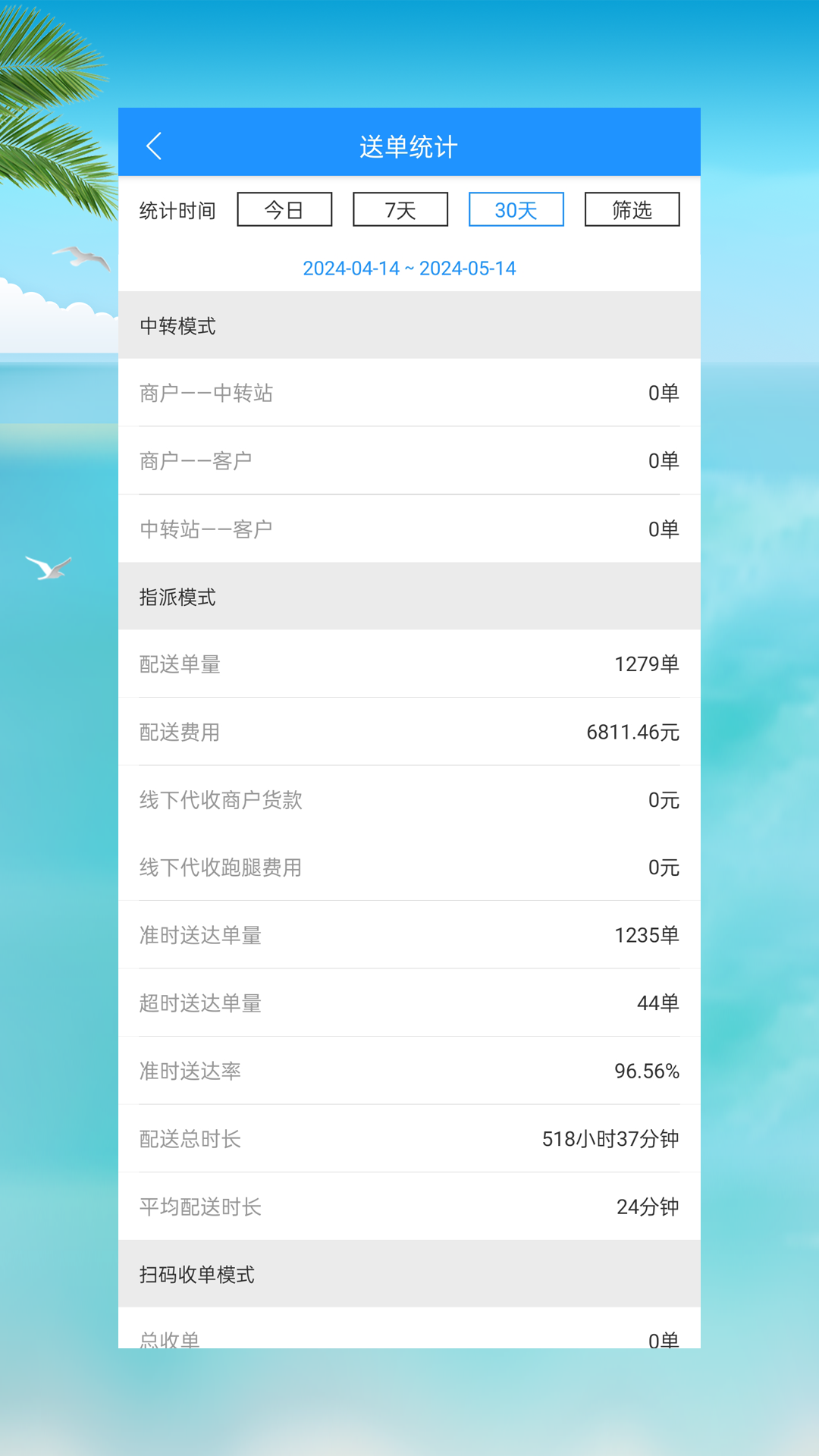View details of 配送单量 1279单
This screenshot has width=819, height=1456.
[x=409, y=664]
